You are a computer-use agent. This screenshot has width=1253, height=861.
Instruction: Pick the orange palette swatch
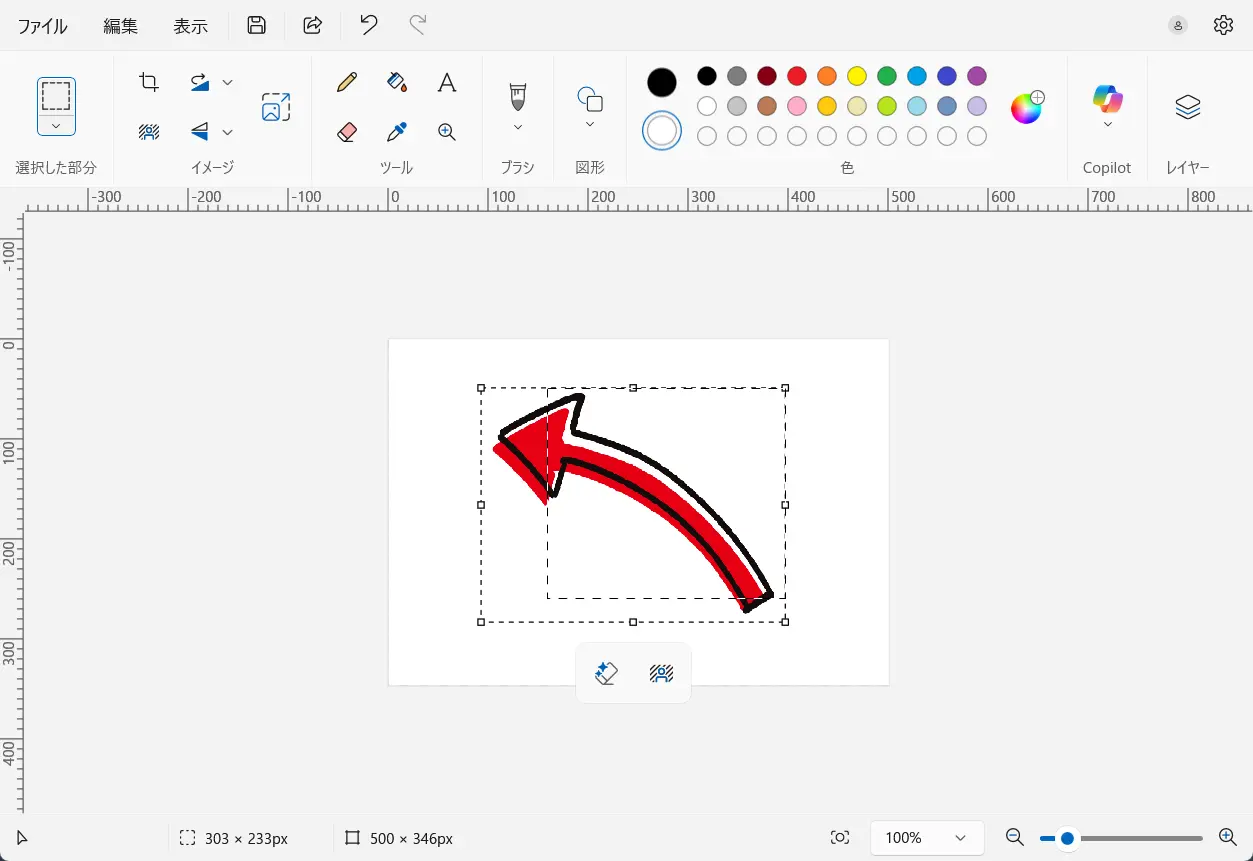pos(827,76)
